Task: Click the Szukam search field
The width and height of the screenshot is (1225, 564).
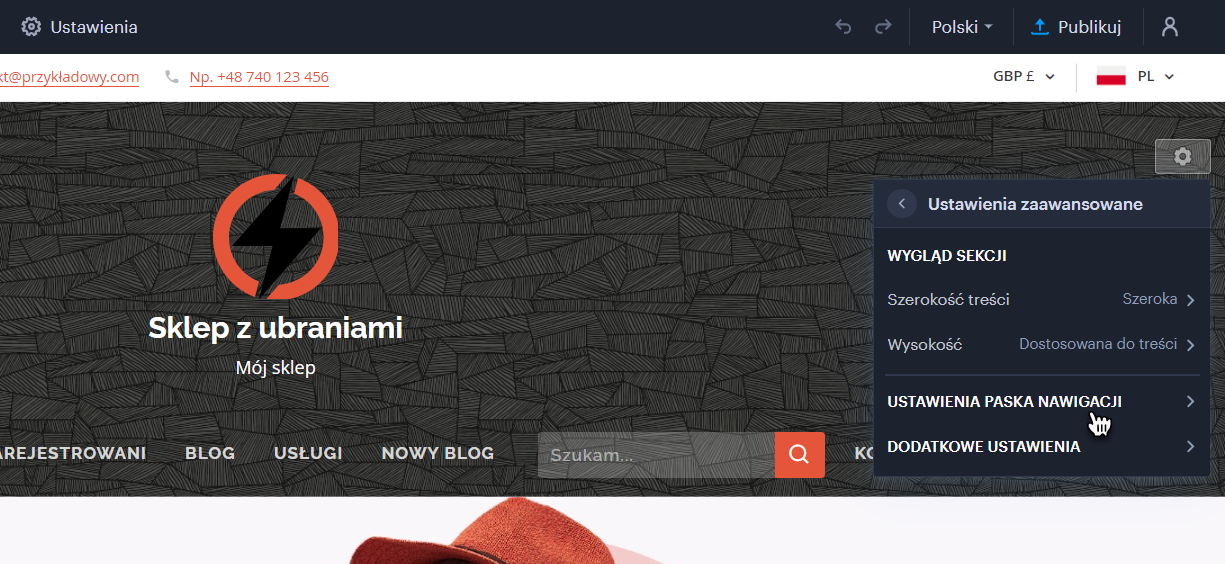Action: (x=656, y=455)
